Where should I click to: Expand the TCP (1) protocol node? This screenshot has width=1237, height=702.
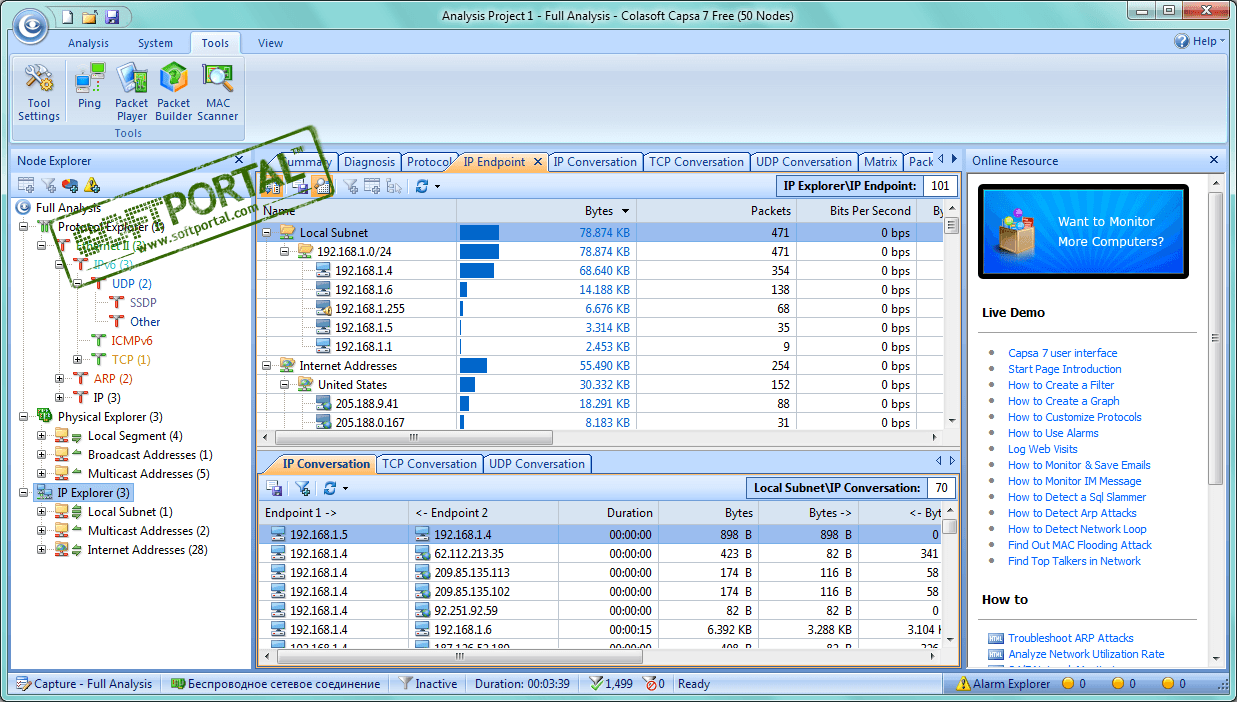(x=78, y=360)
